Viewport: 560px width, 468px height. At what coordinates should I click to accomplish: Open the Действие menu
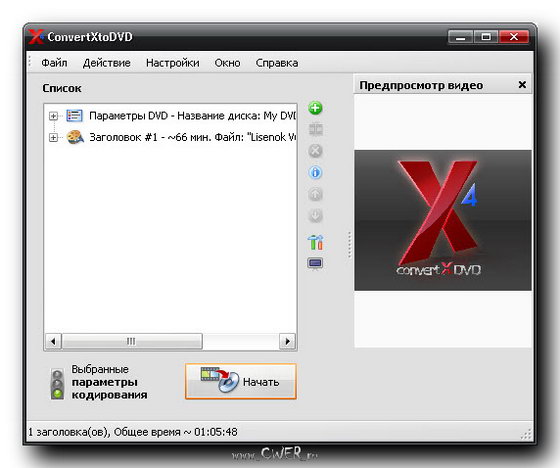coord(107,63)
